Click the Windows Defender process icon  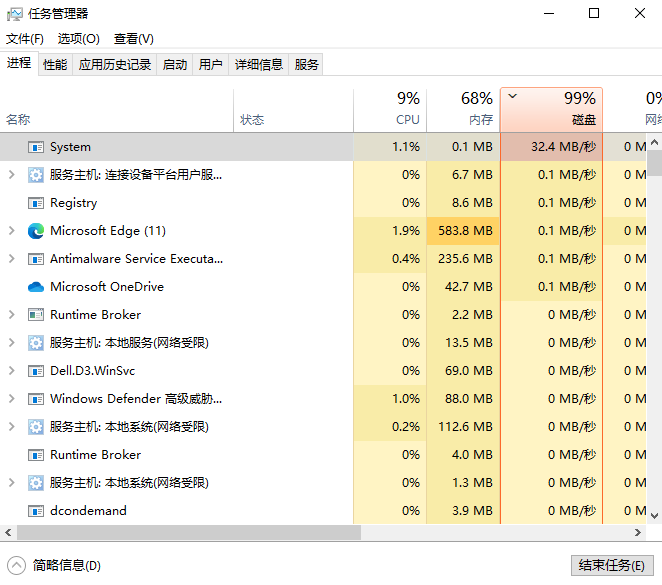(x=36, y=399)
